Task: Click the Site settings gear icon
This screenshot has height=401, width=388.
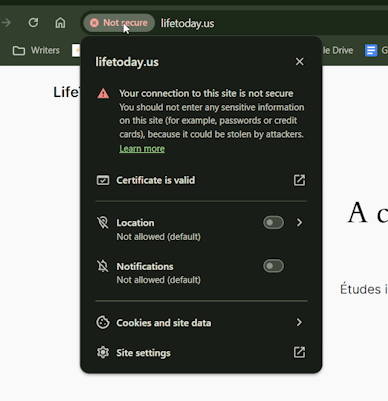Action: 103,352
